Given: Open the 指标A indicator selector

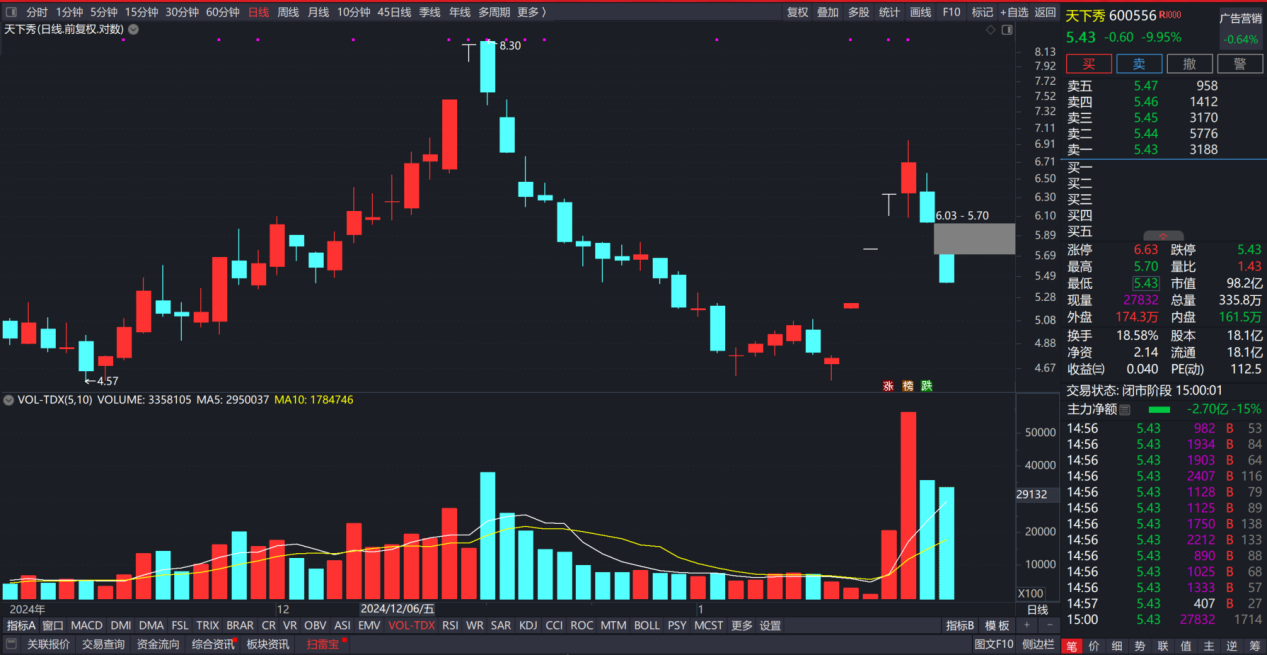Looking at the screenshot, I should coord(21,625).
